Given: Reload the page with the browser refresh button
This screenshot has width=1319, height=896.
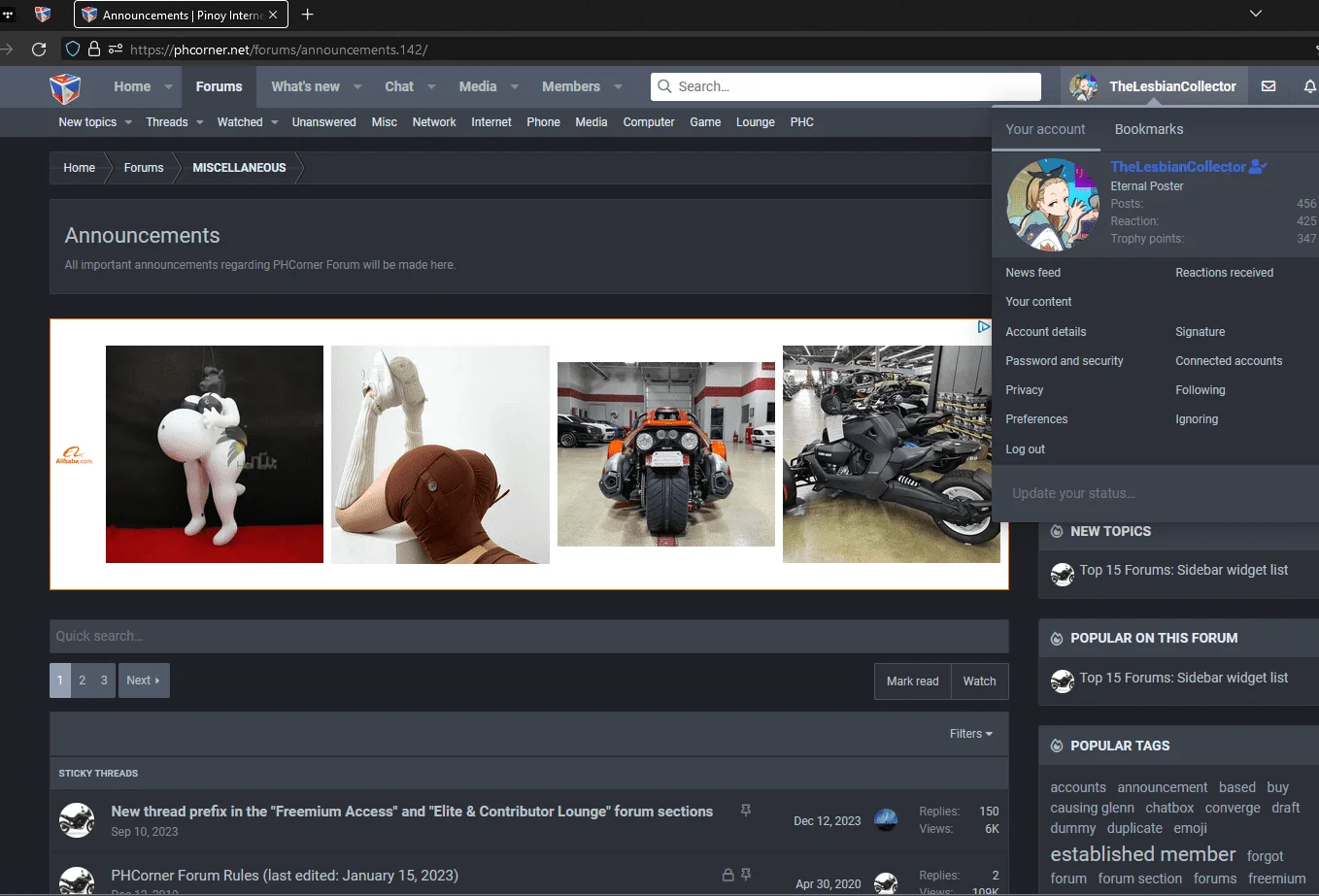Looking at the screenshot, I should pos(39,49).
